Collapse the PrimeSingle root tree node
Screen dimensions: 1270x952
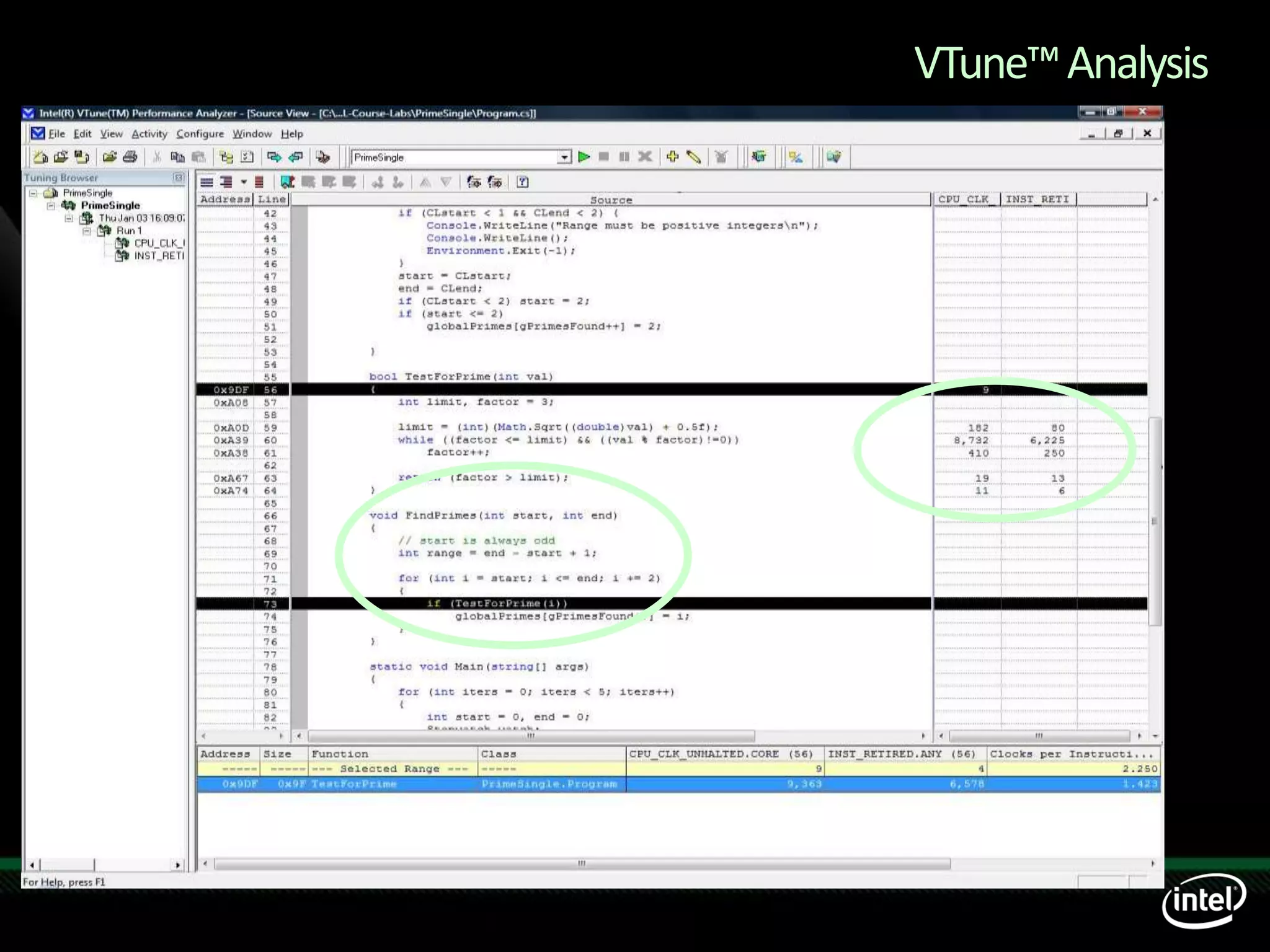coord(33,193)
